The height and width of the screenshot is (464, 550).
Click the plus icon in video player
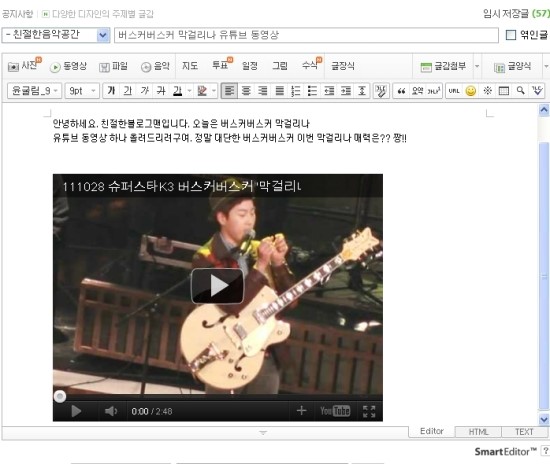(301, 410)
